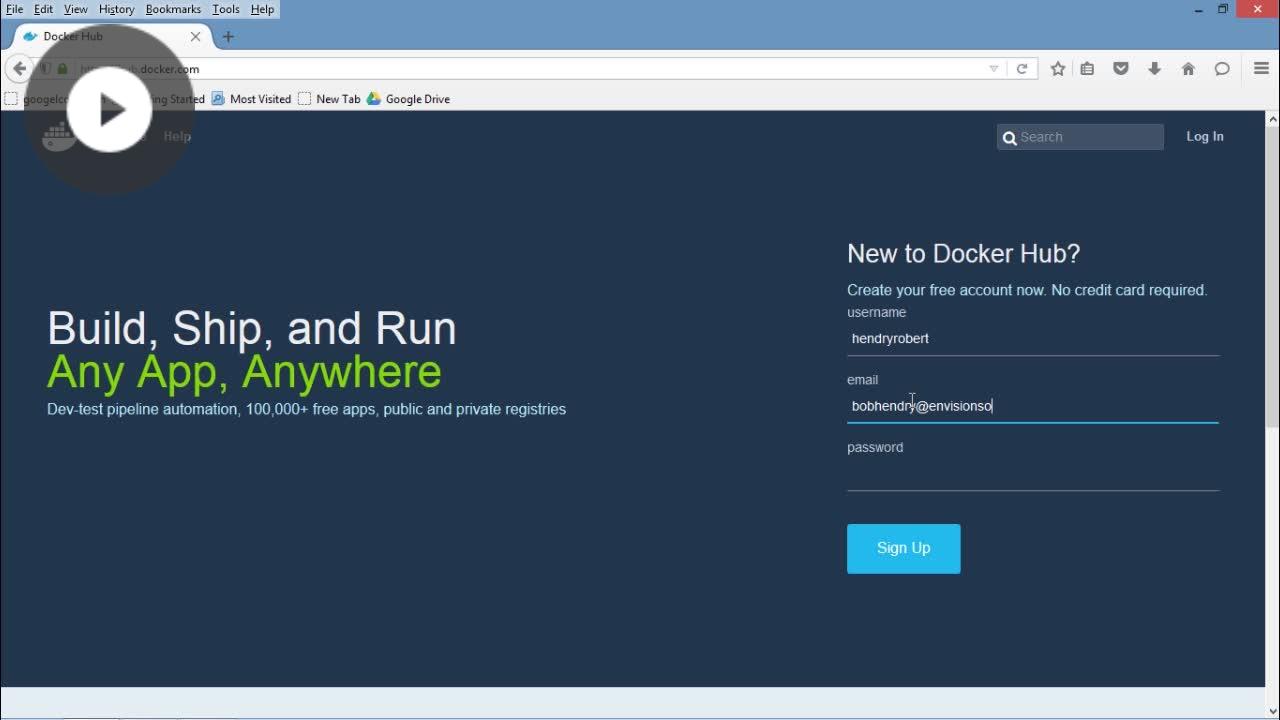Close the Docker Hub tab
The width and height of the screenshot is (1280, 720).
pyautogui.click(x=195, y=36)
